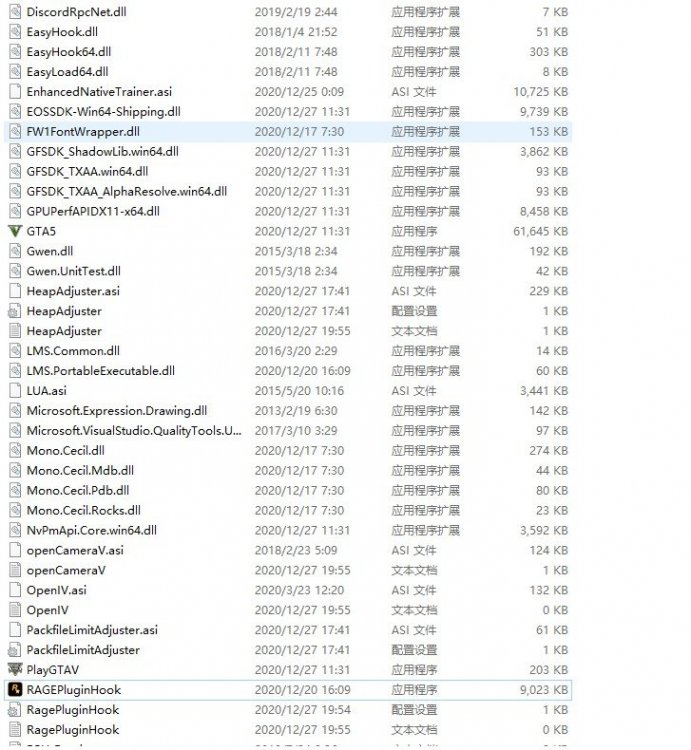The image size is (691, 750).
Task: Click the GTA5 application icon
Action: pyautogui.click(x=14, y=231)
